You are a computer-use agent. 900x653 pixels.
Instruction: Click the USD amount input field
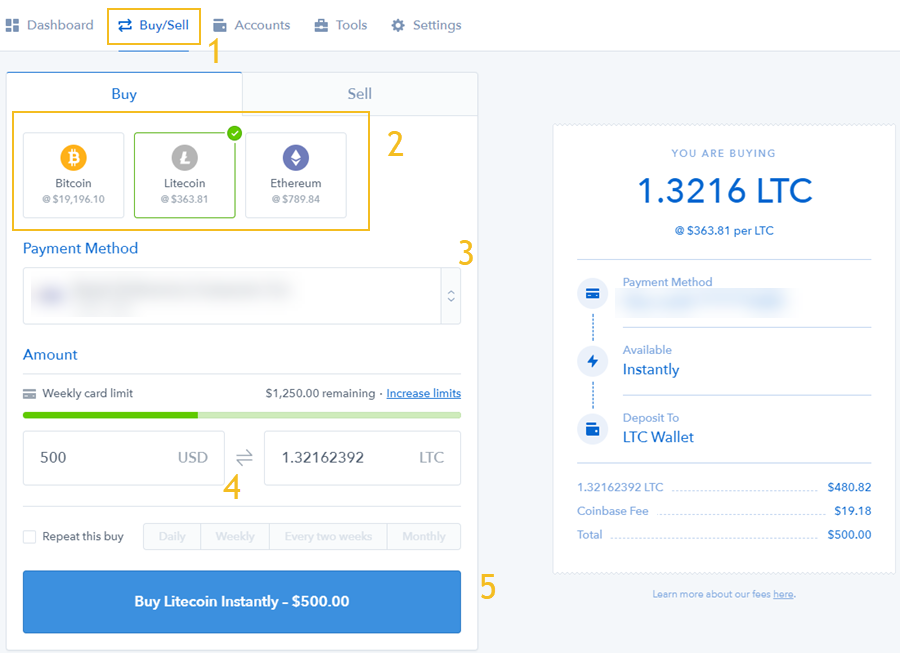(x=124, y=458)
